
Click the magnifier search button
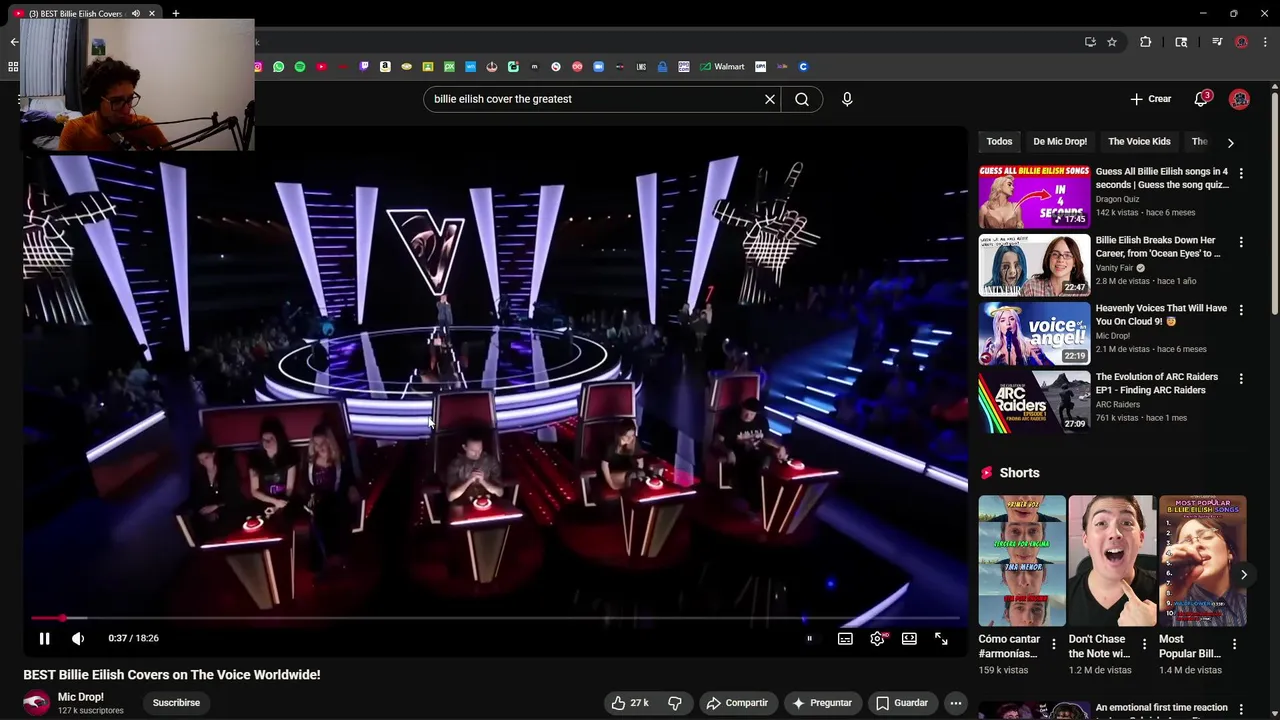802,99
